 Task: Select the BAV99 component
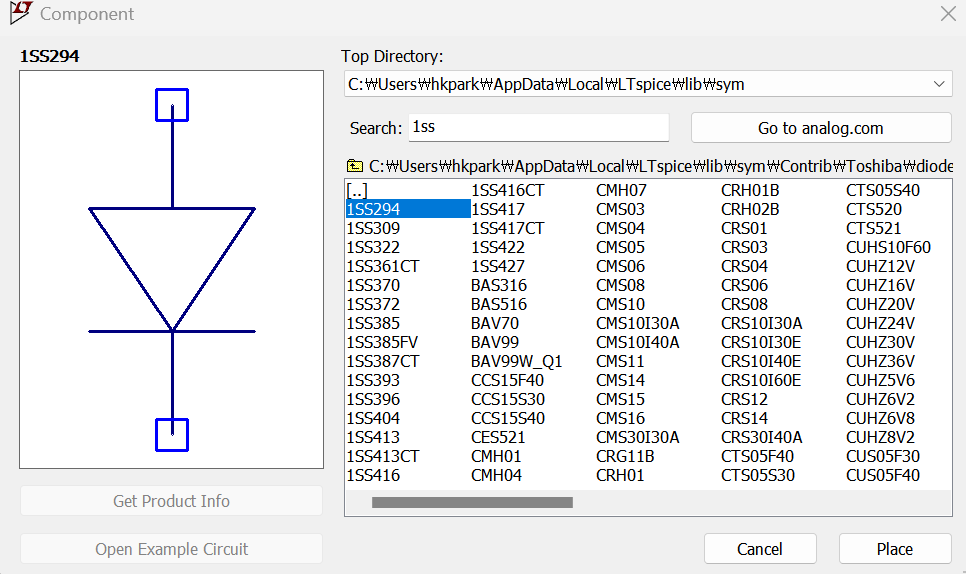click(495, 342)
